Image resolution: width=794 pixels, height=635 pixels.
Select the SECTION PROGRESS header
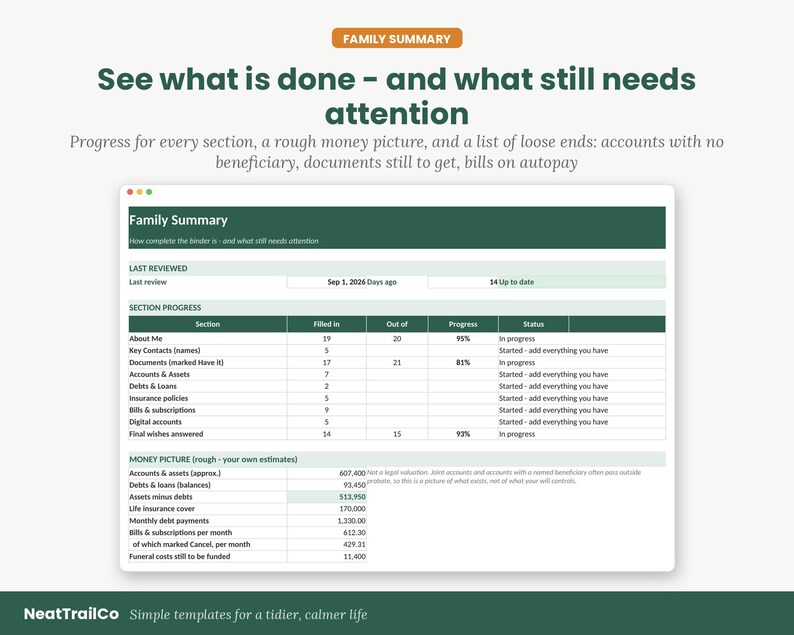click(x=397, y=307)
